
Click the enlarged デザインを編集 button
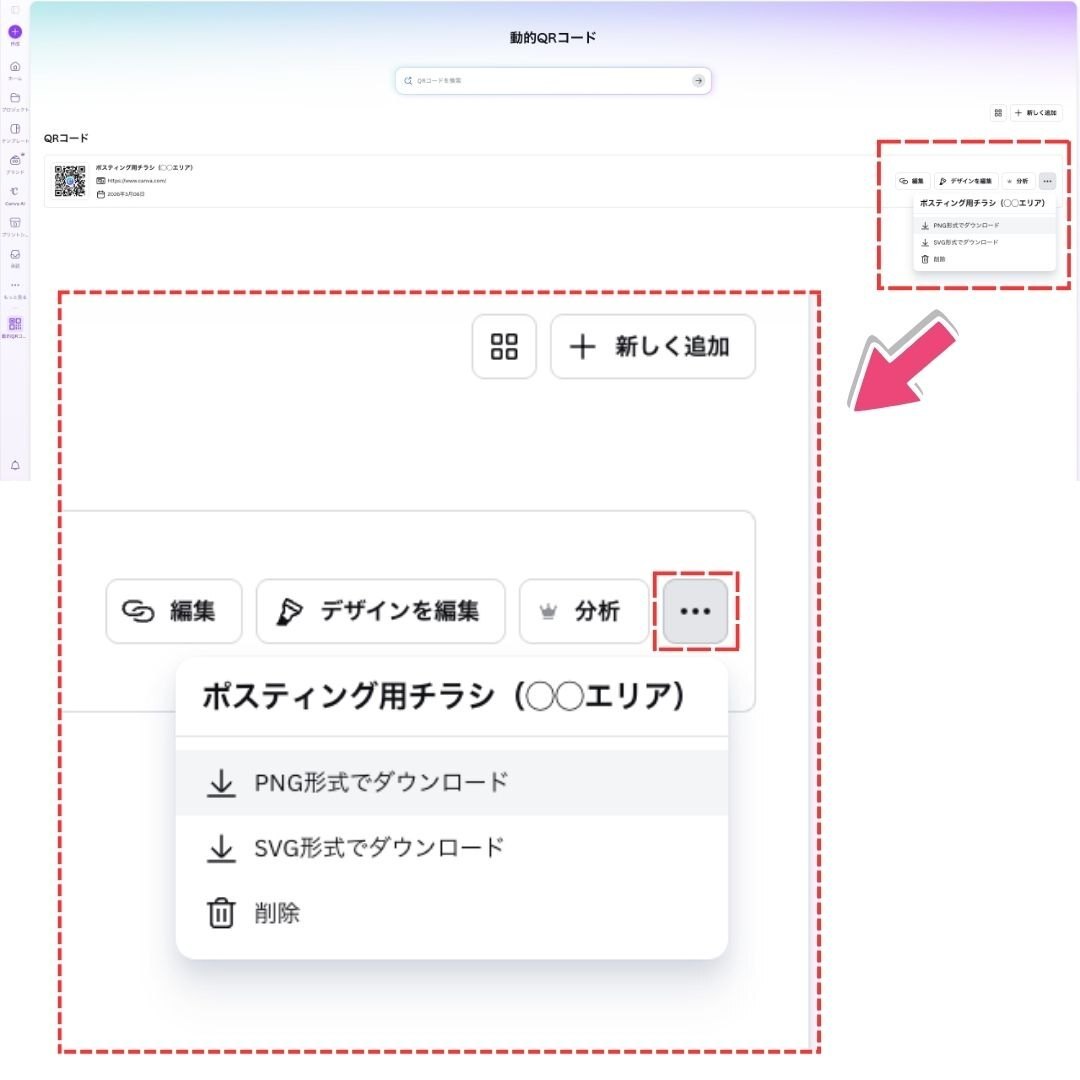click(381, 611)
